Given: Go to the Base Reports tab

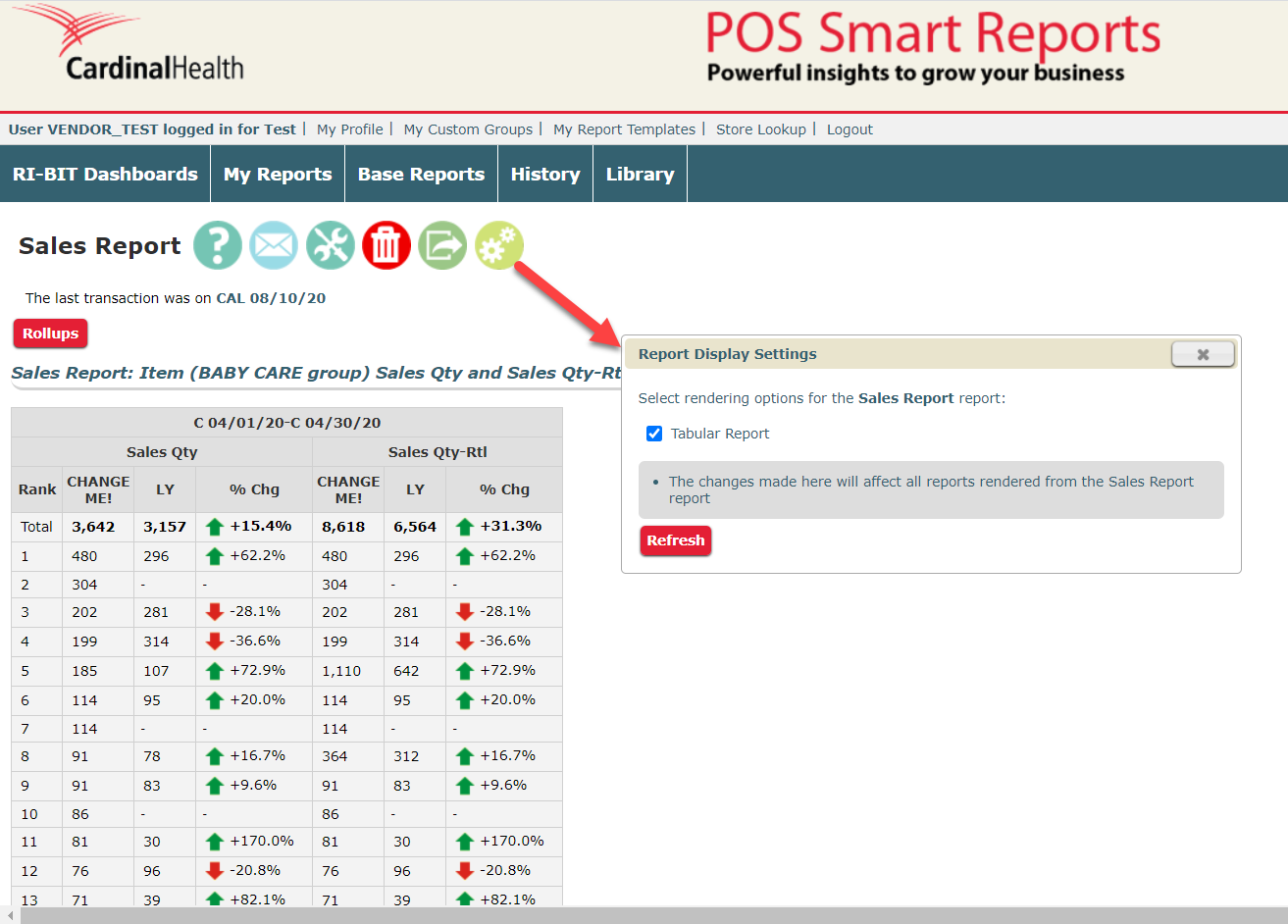Looking at the screenshot, I should 421,175.
